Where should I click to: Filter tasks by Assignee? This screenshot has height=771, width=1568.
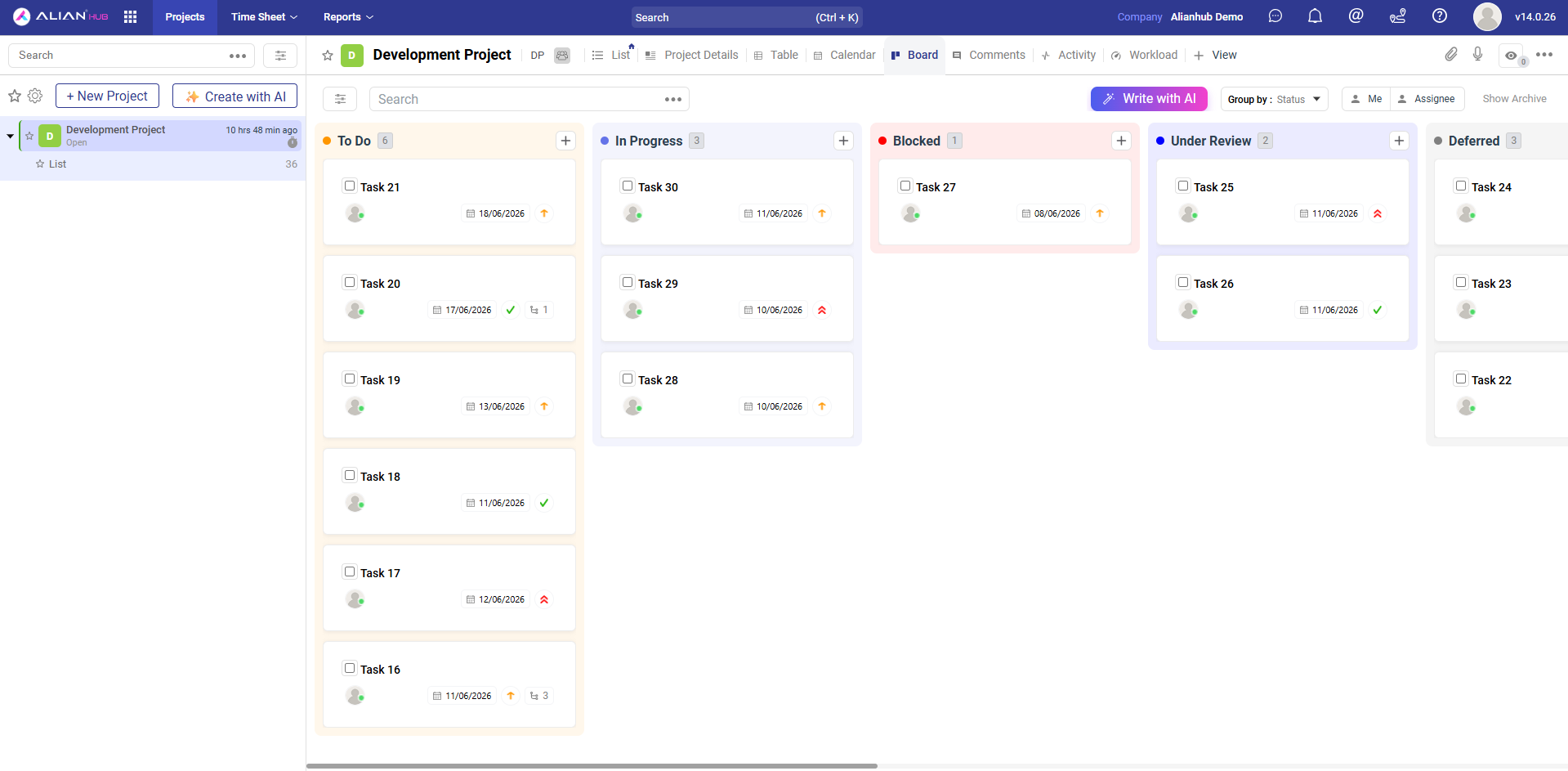point(1427,99)
